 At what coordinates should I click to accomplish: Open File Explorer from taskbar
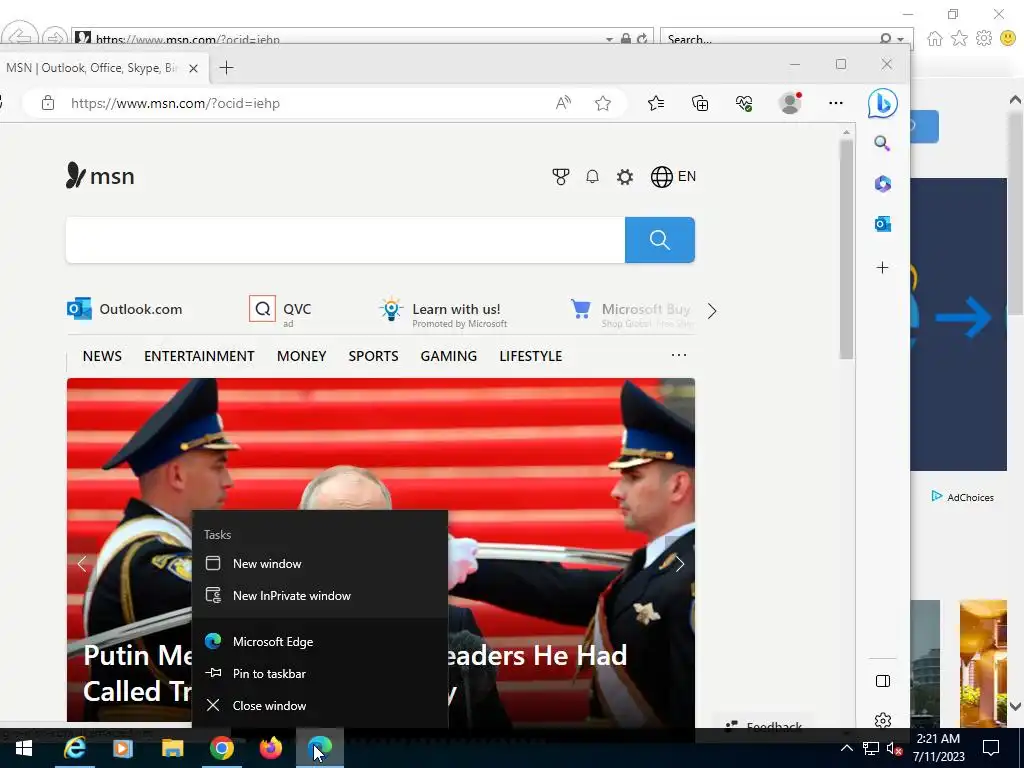pyautogui.click(x=172, y=748)
